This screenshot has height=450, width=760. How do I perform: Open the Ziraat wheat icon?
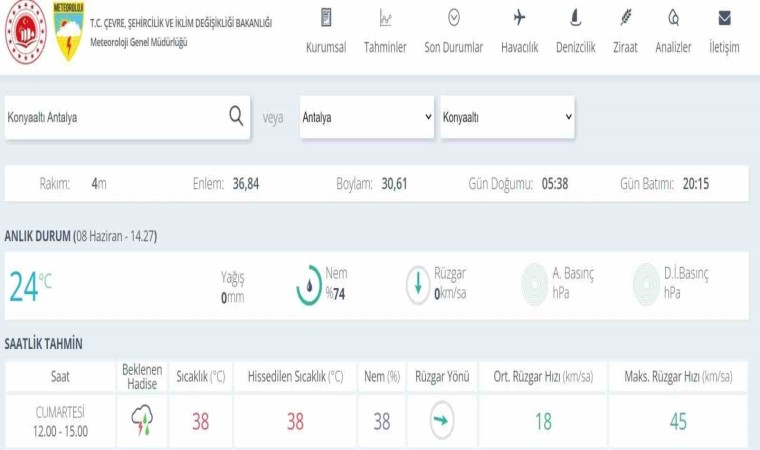click(625, 18)
